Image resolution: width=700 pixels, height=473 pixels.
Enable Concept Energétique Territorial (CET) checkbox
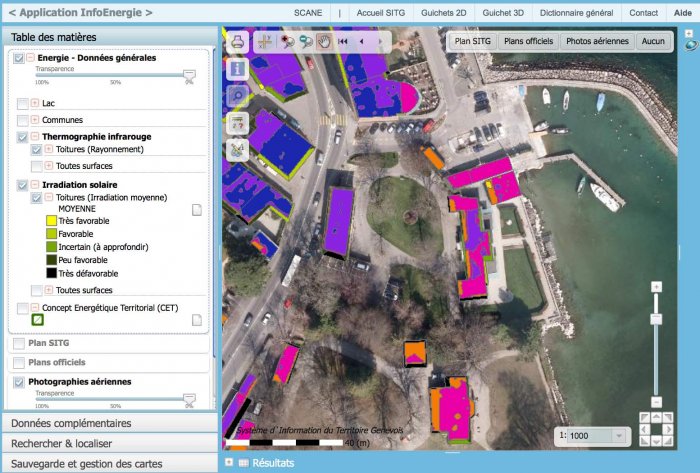(x=22, y=308)
